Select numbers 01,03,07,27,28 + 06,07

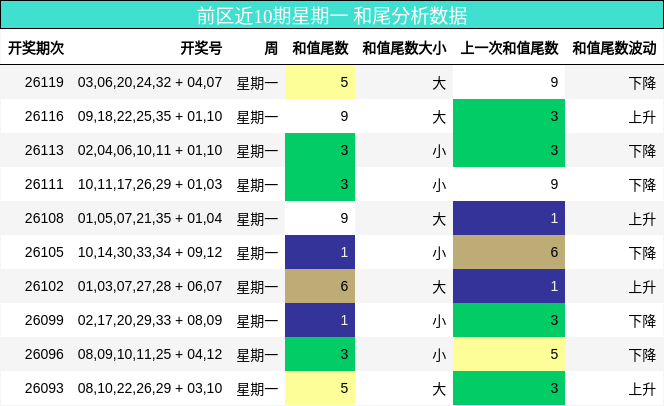point(150,286)
